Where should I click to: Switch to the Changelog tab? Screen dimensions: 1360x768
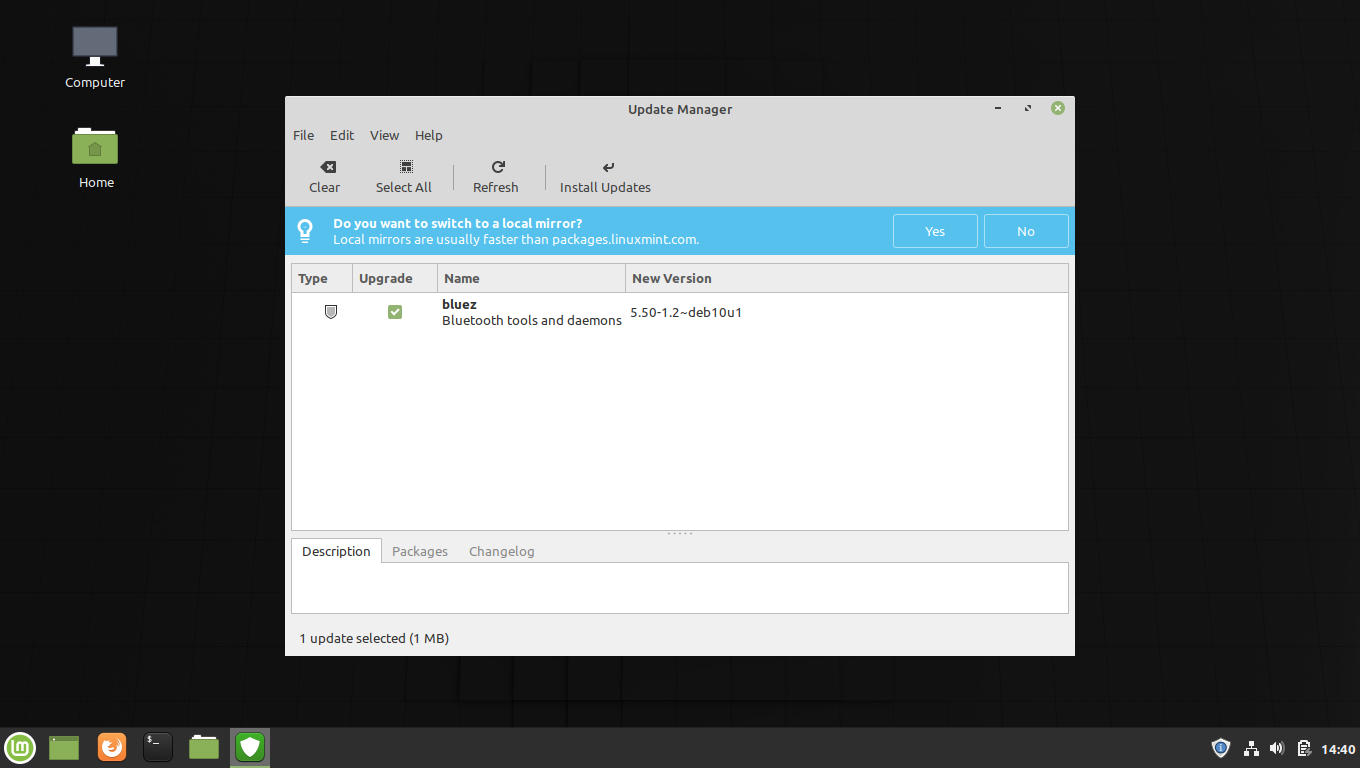pos(502,551)
